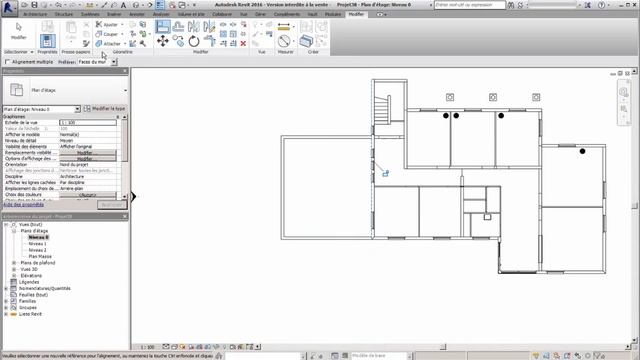640x360 pixels.
Task: Click the first grid bubble above the plan
Action: click(450, 97)
